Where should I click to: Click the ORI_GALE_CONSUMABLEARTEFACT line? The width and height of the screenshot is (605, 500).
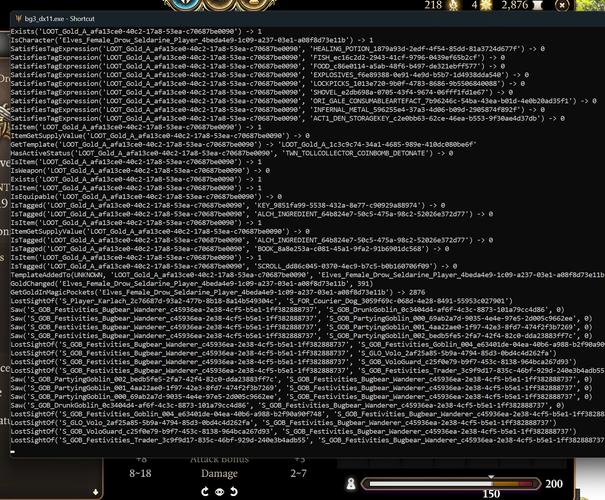pos(303,101)
